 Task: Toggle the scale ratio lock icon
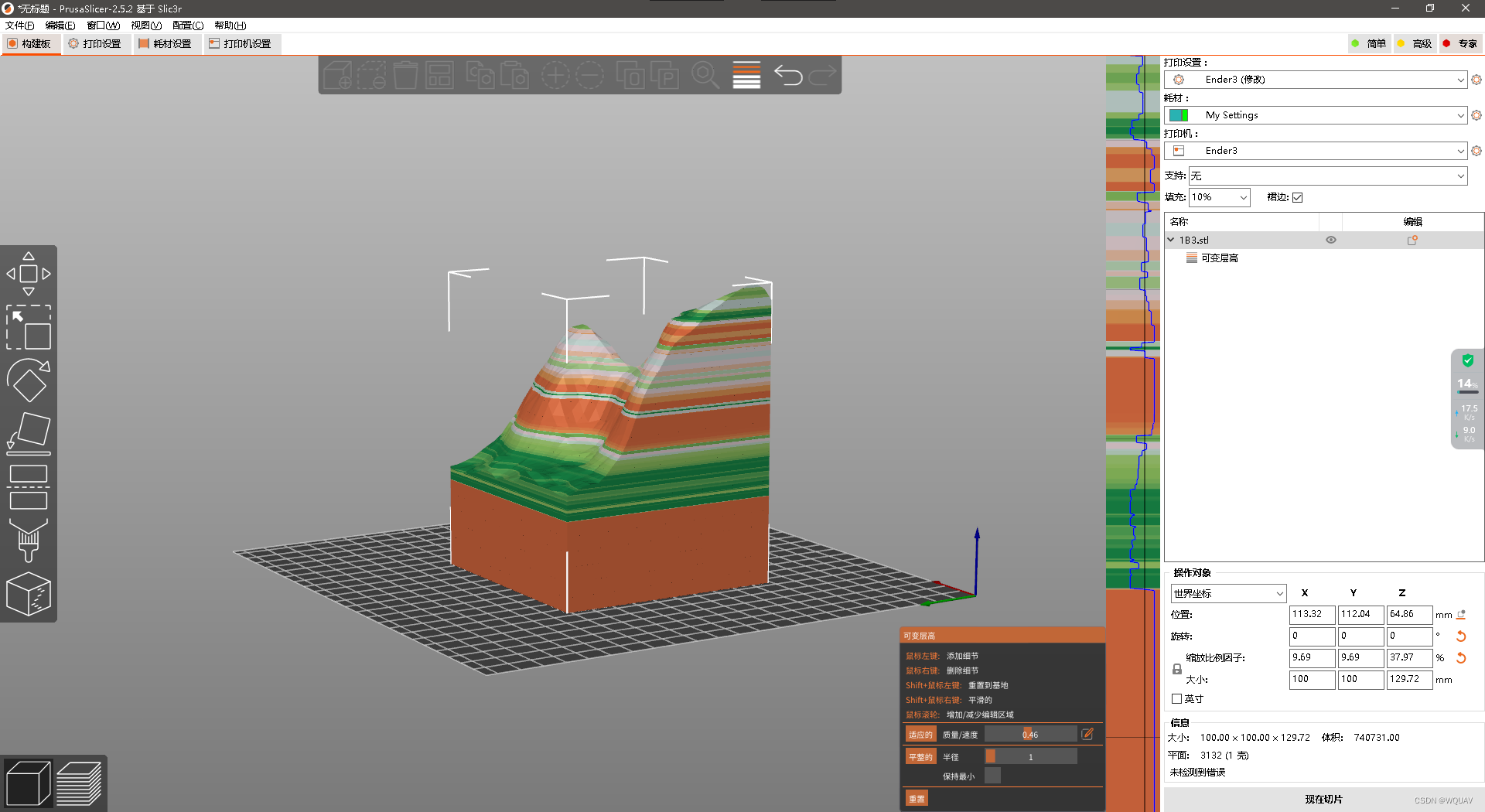pos(1176,669)
